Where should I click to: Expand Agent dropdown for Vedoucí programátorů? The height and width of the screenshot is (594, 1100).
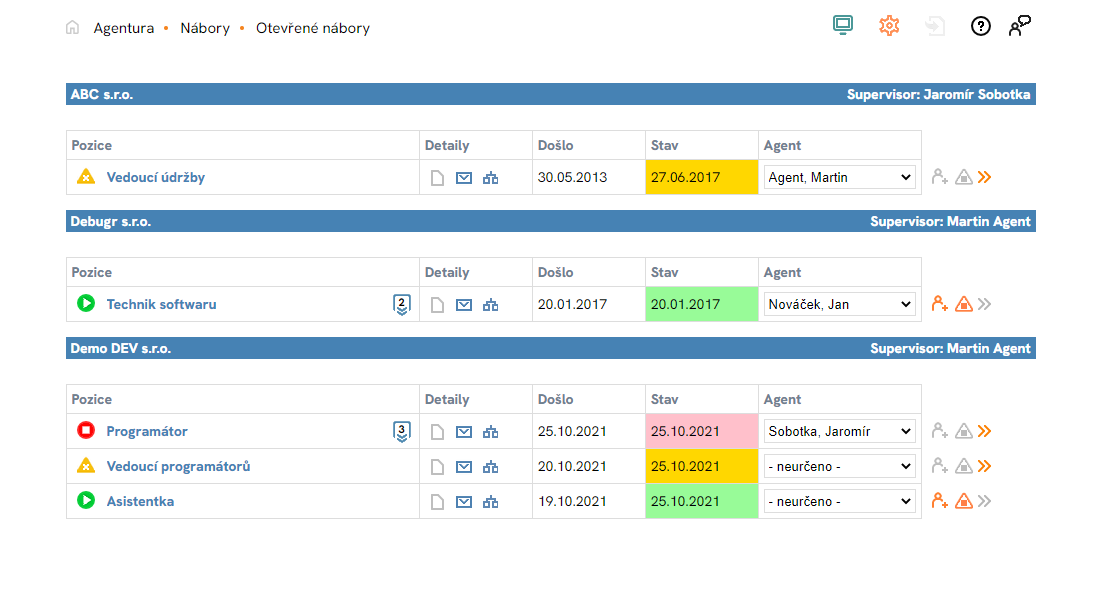pyautogui.click(x=839, y=466)
